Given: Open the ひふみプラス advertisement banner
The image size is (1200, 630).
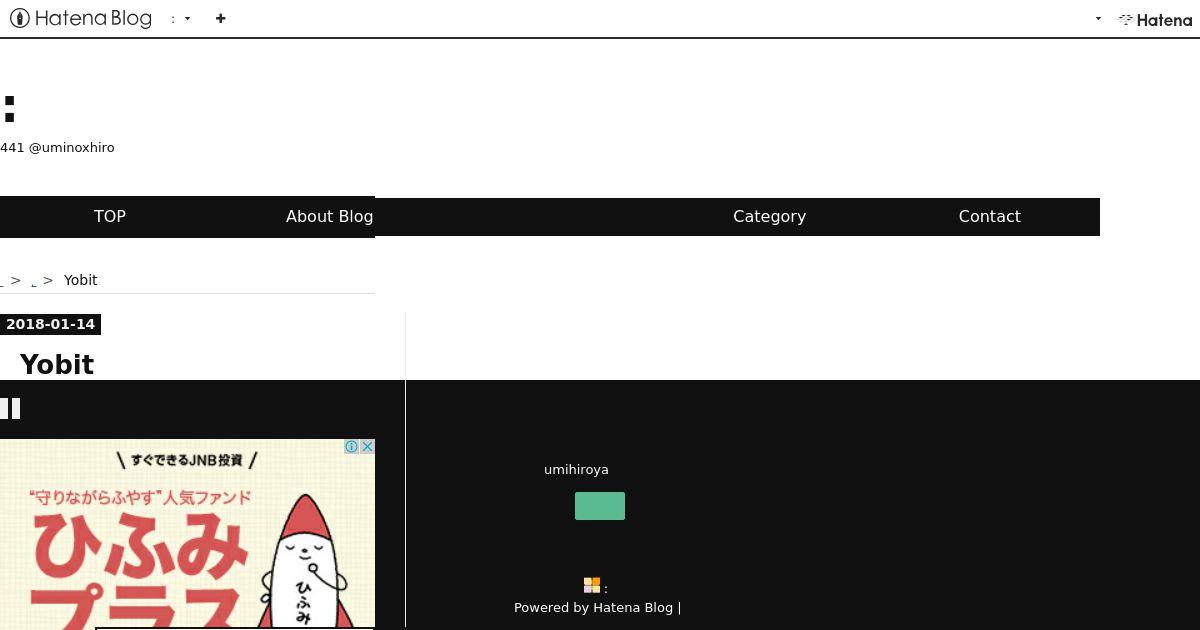Looking at the screenshot, I should pos(187,534).
